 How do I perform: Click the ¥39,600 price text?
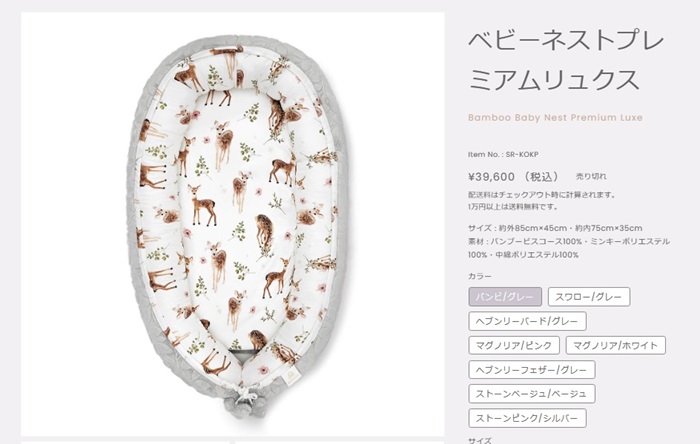pos(492,177)
